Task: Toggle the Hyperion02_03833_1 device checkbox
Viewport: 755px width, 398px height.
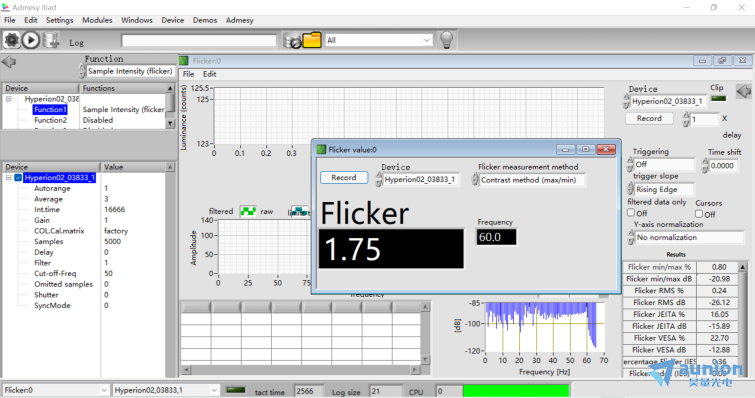Action: [18, 178]
